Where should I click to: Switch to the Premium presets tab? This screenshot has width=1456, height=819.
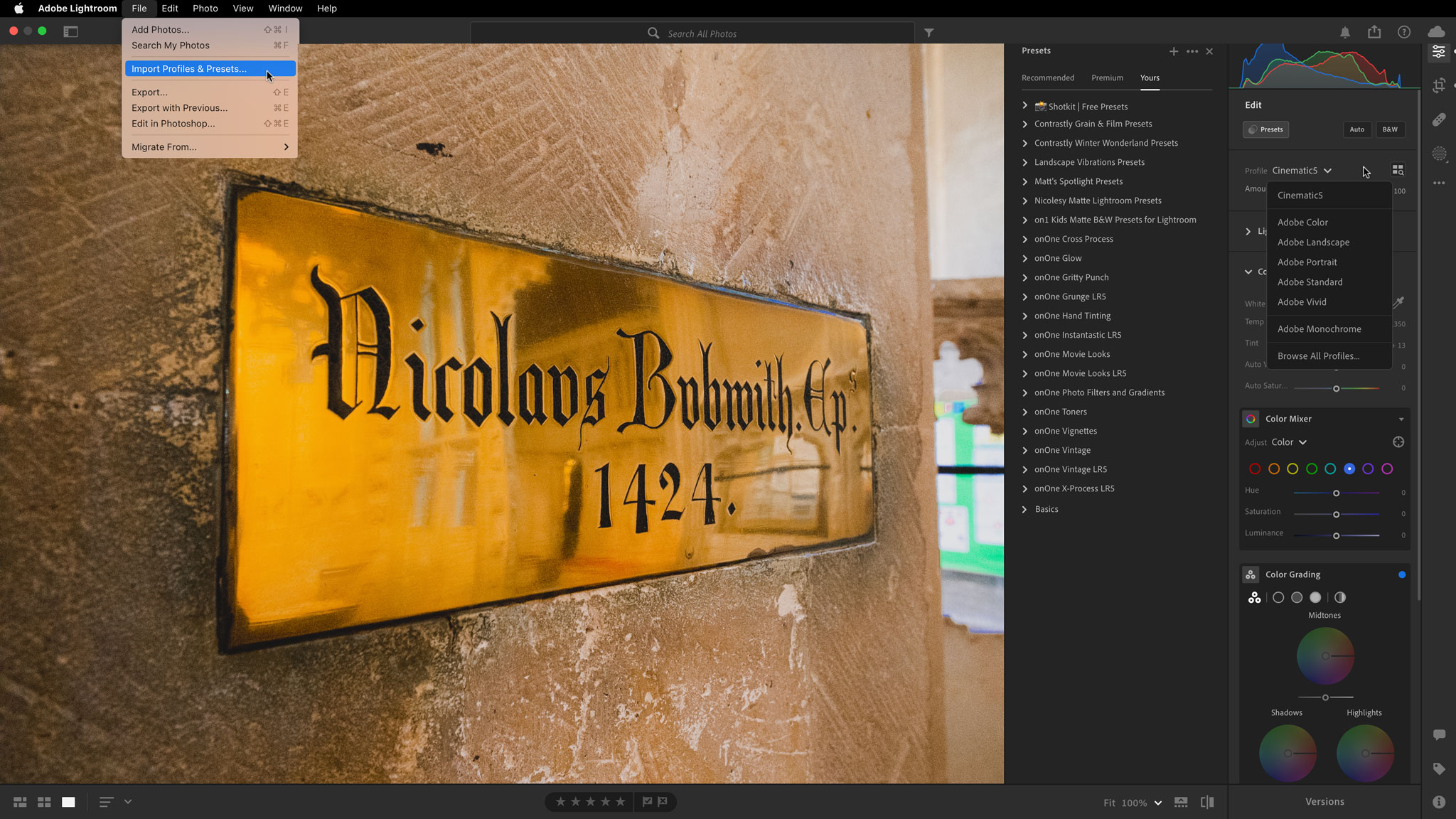1107,78
